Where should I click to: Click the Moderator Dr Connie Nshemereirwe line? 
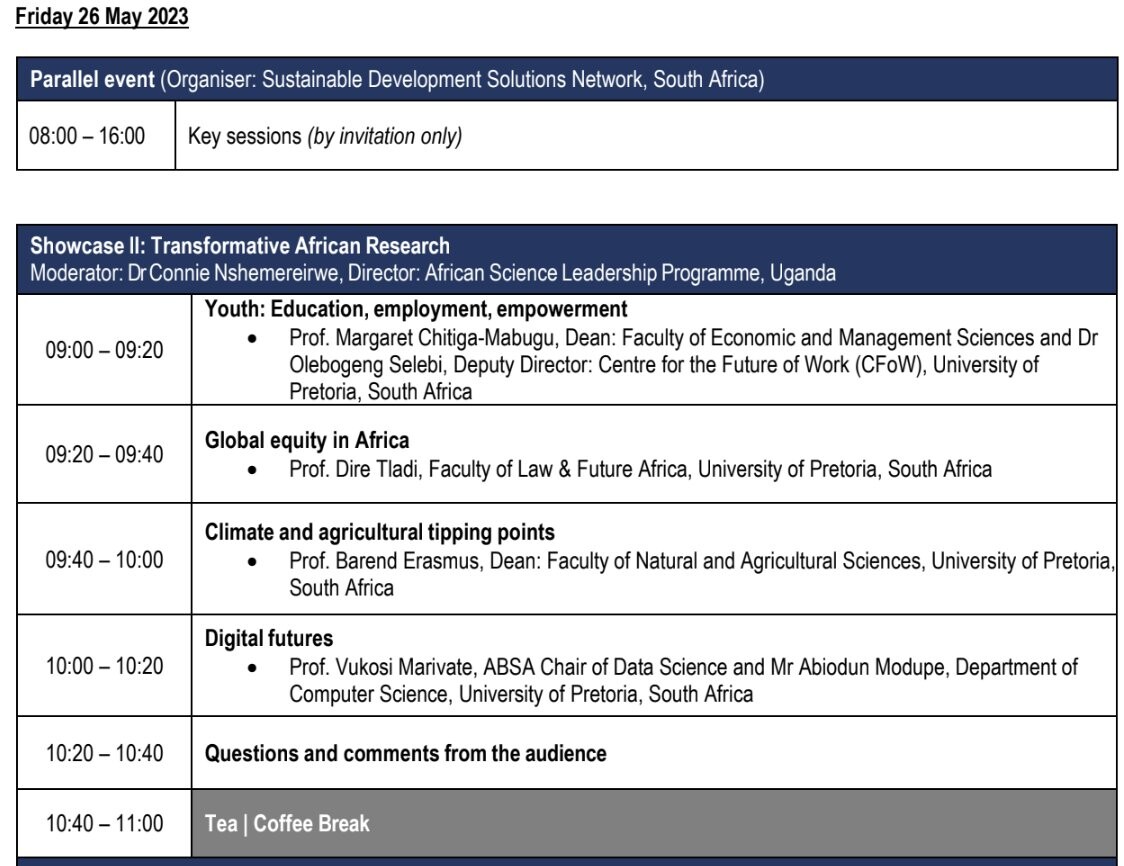(x=433, y=273)
